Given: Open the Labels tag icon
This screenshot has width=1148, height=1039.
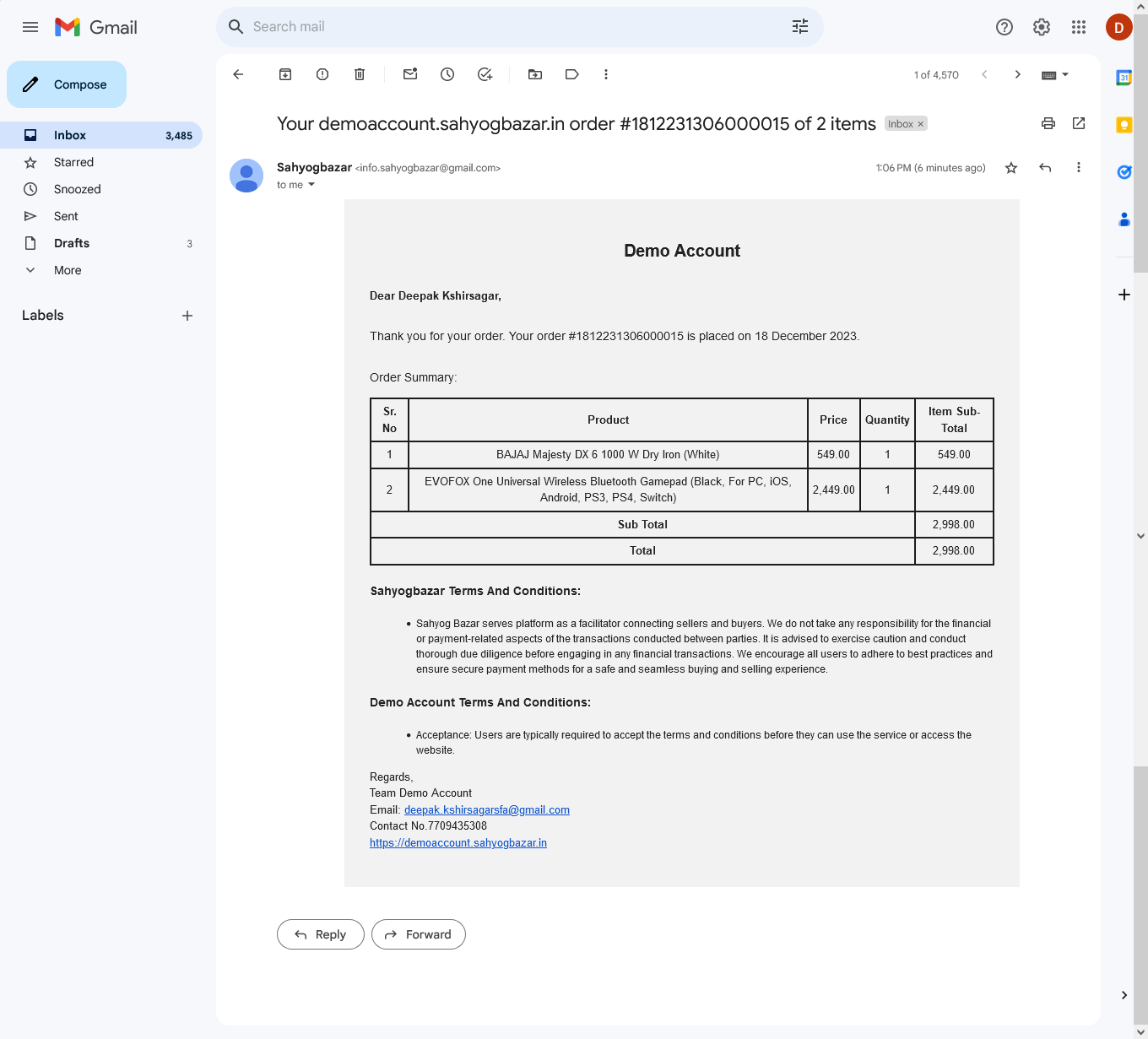Looking at the screenshot, I should (572, 74).
